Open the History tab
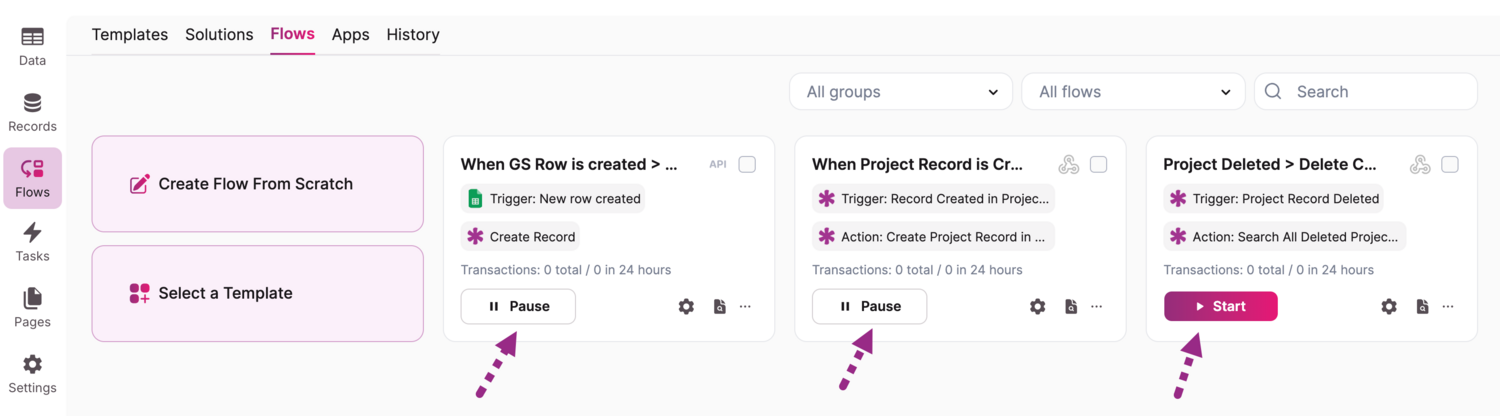This screenshot has height=416, width=1500. (x=413, y=34)
